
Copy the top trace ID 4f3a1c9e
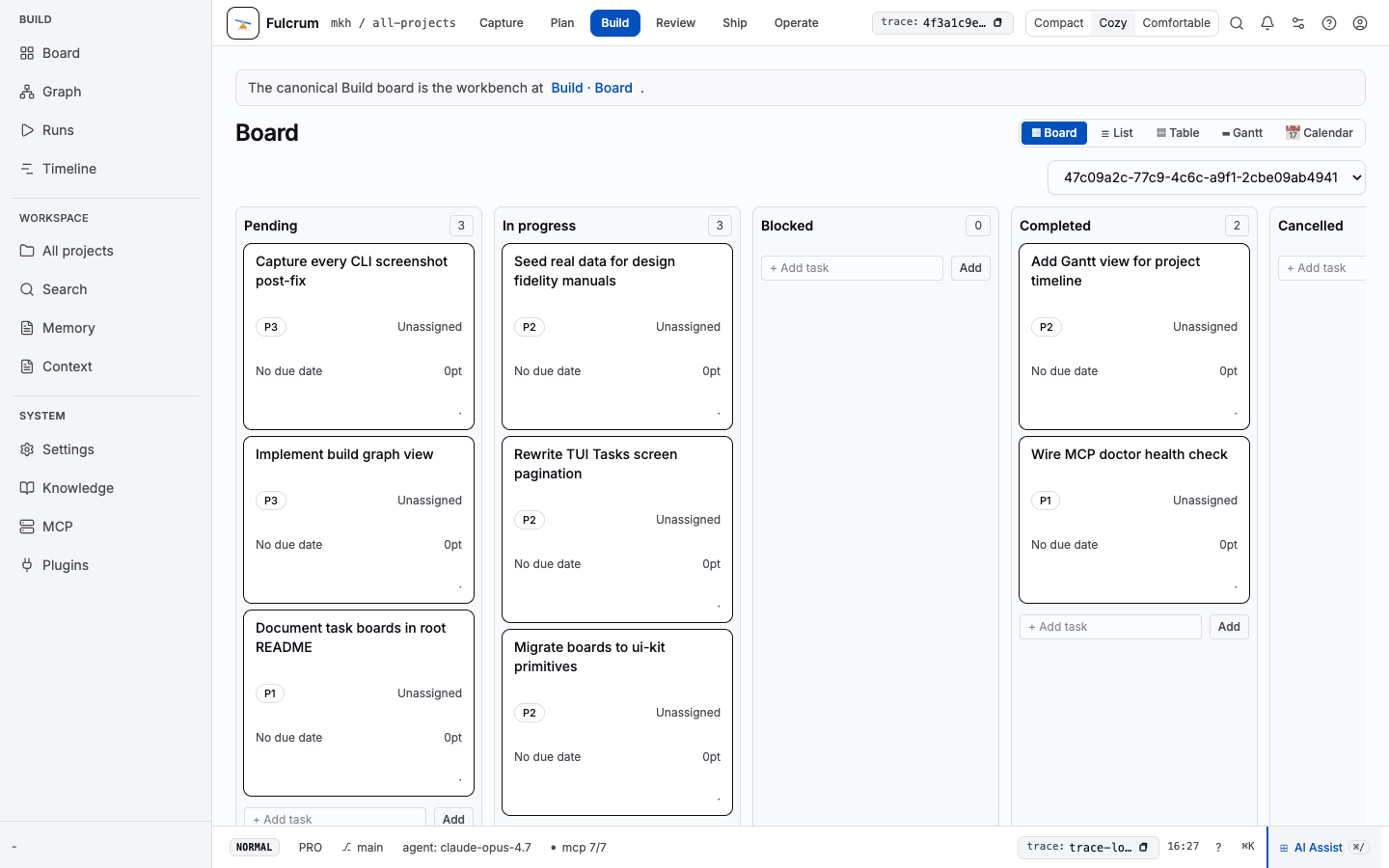pos(997,22)
